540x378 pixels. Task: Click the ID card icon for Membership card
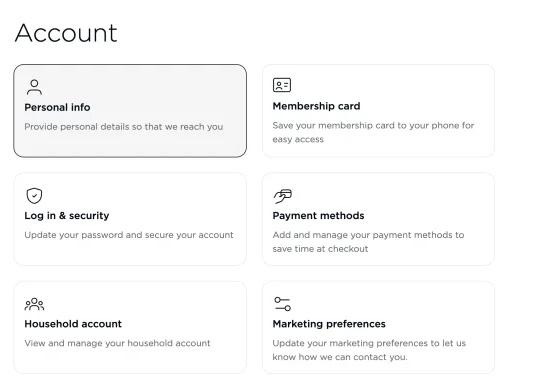[x=282, y=85]
